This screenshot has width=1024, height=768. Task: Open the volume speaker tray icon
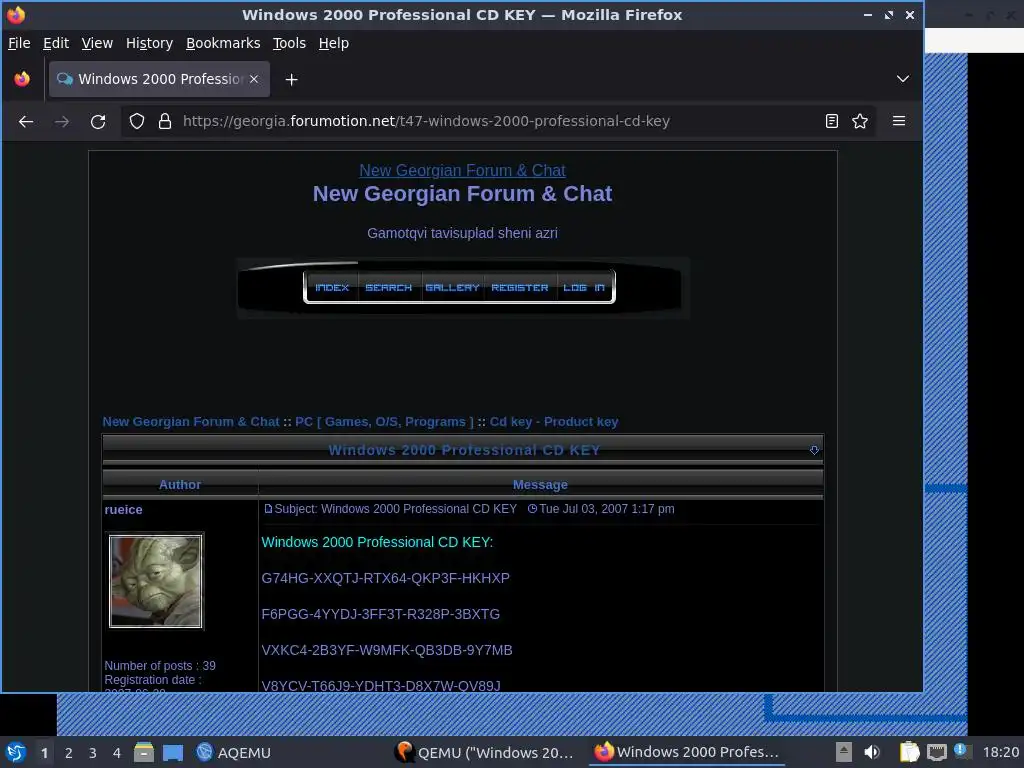[872, 752]
